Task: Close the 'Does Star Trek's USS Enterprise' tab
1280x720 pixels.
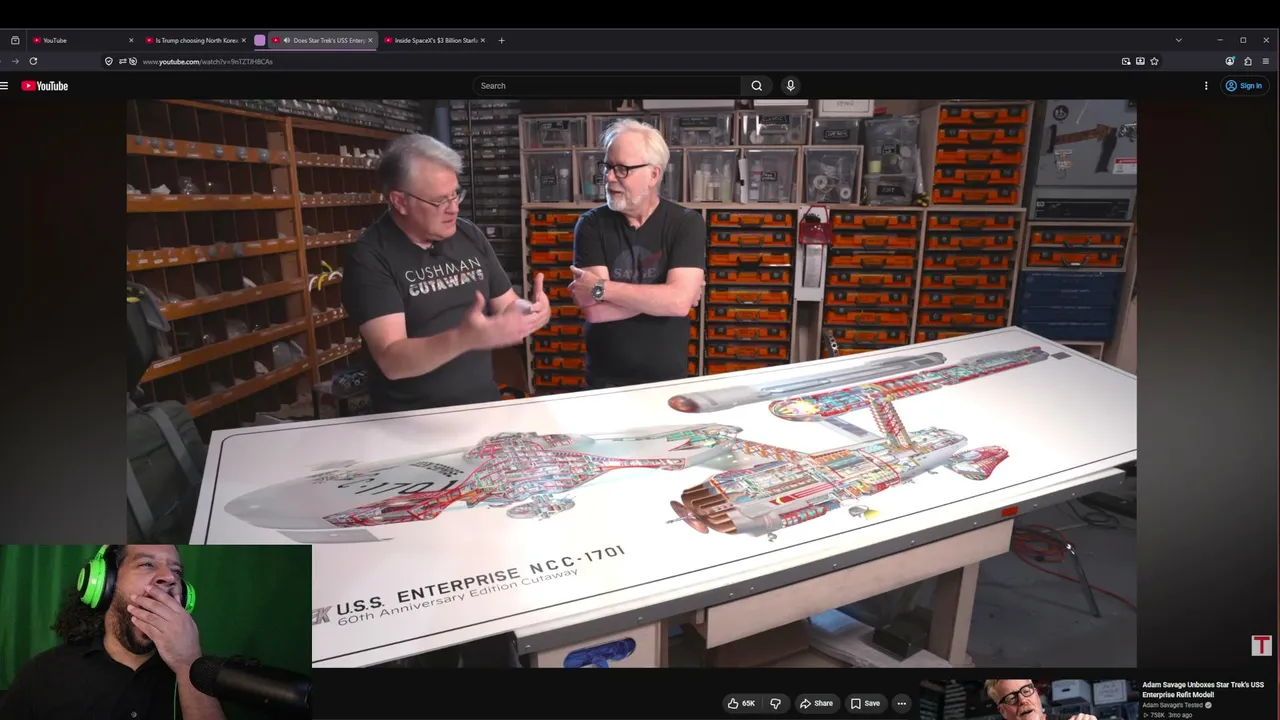Action: tap(371, 40)
